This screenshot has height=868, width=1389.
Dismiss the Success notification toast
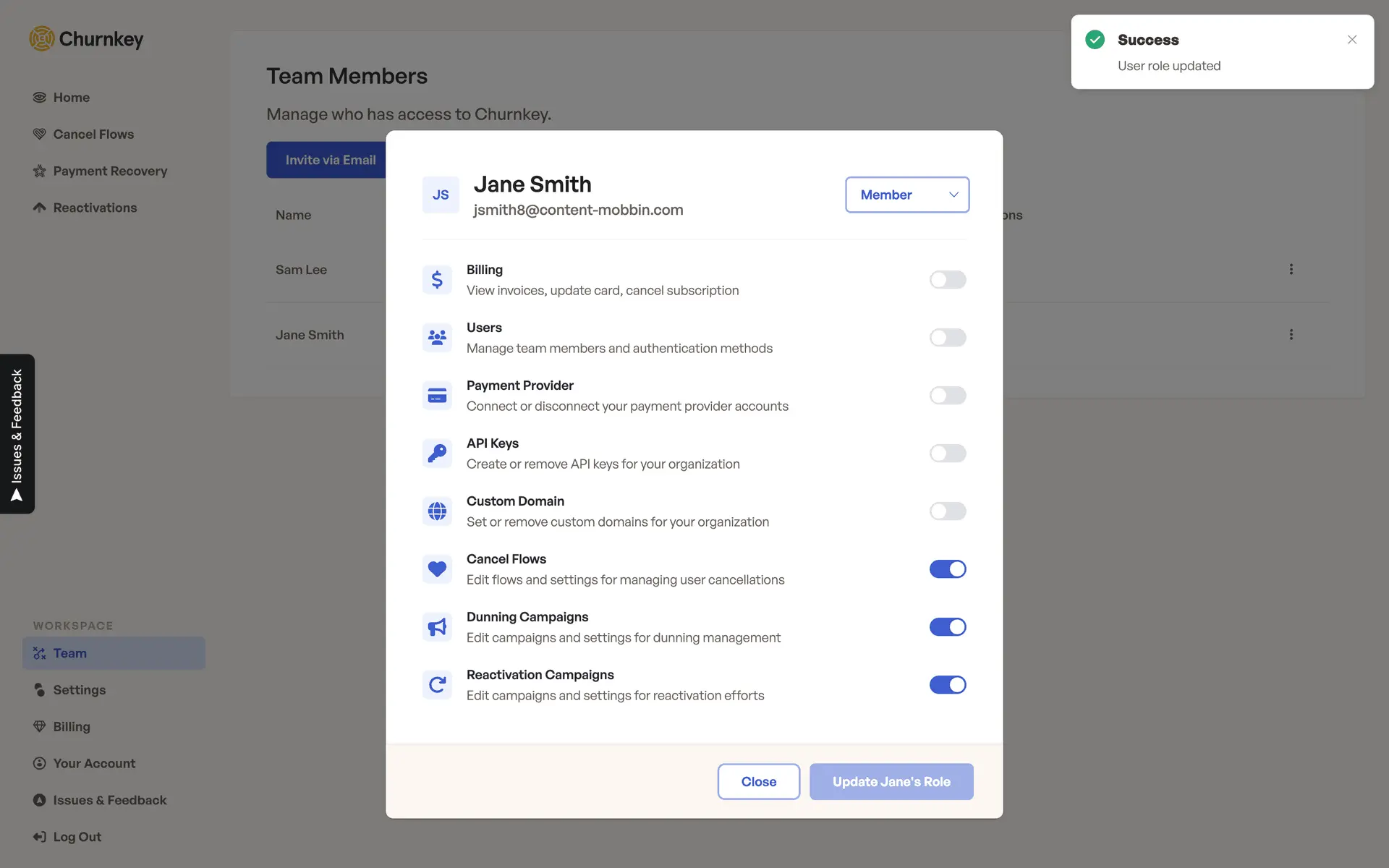(x=1351, y=40)
